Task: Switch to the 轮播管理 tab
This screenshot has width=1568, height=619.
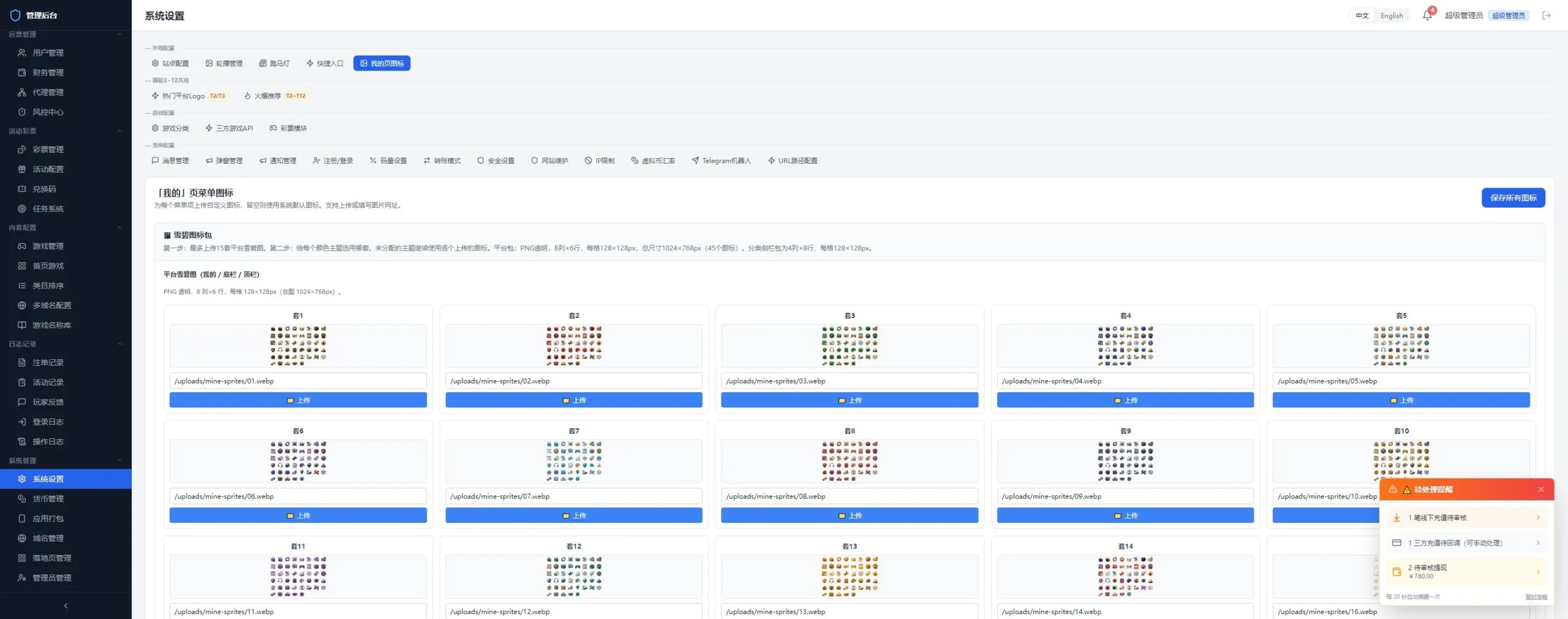Action: click(224, 63)
